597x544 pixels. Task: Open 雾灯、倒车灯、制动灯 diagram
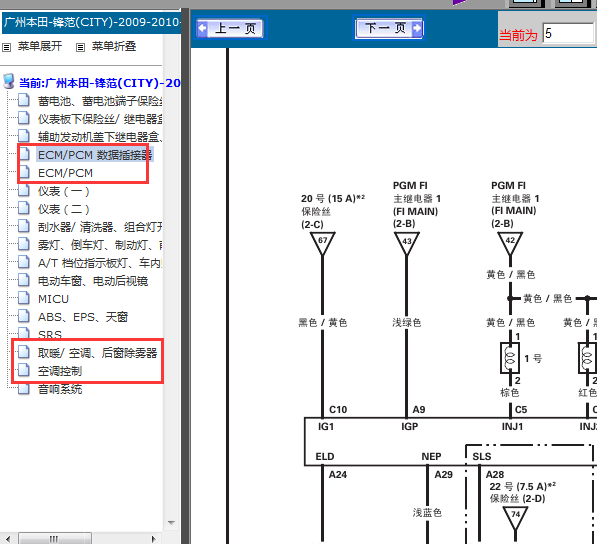[x=101, y=245]
